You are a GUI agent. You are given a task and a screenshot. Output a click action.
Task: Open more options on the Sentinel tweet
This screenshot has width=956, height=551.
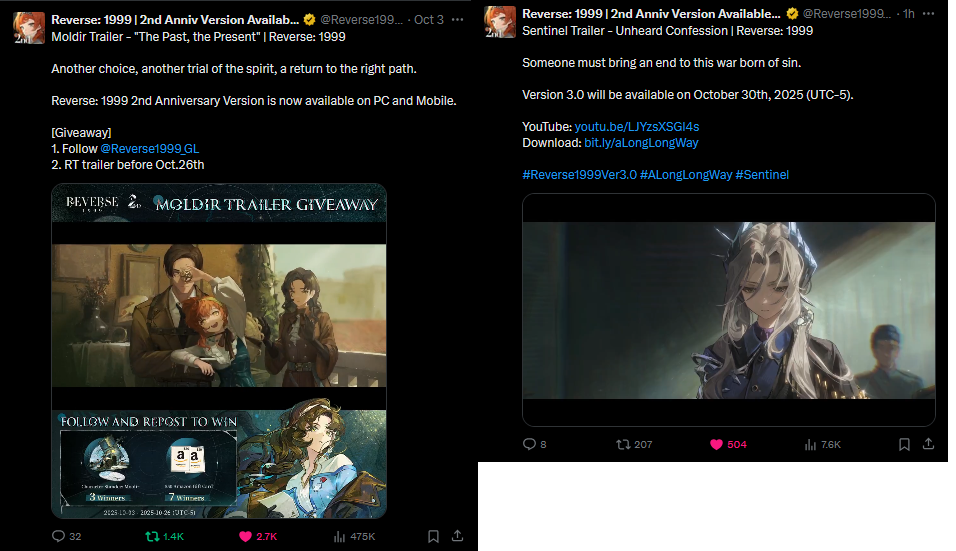pos(928,13)
